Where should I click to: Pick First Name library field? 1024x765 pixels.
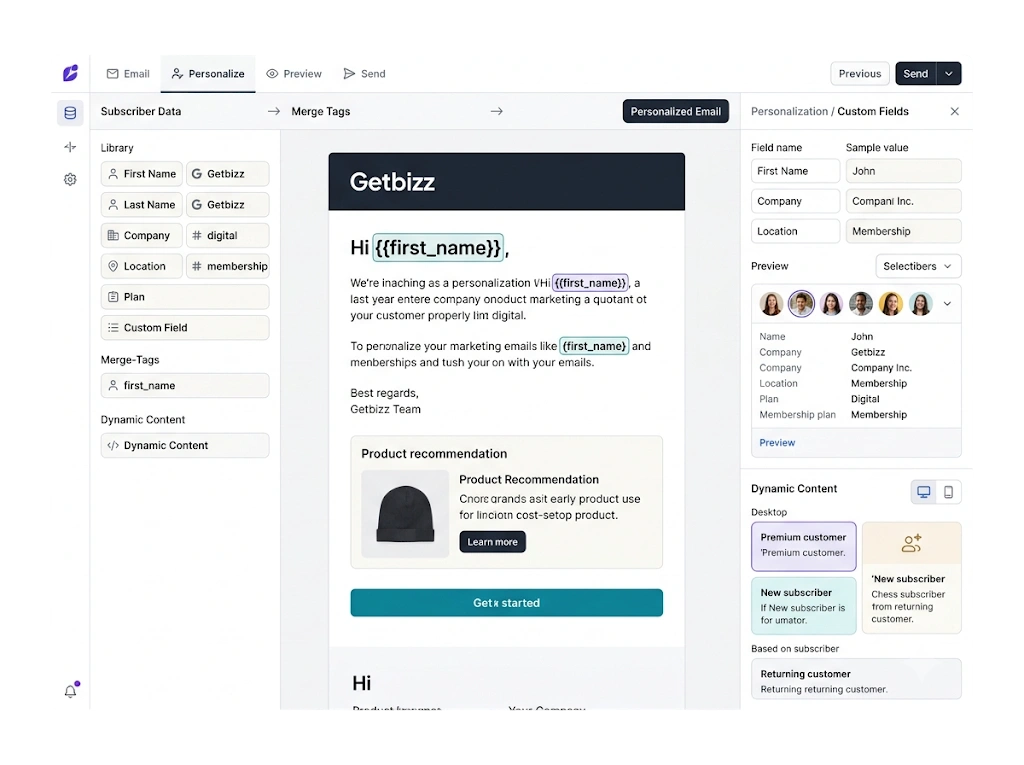tap(142, 174)
